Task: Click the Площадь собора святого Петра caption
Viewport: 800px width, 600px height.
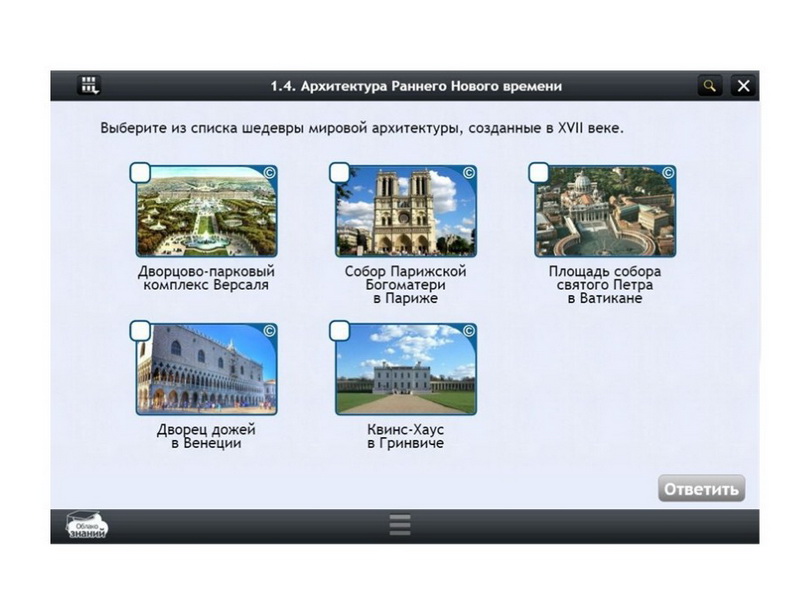Action: click(604, 285)
